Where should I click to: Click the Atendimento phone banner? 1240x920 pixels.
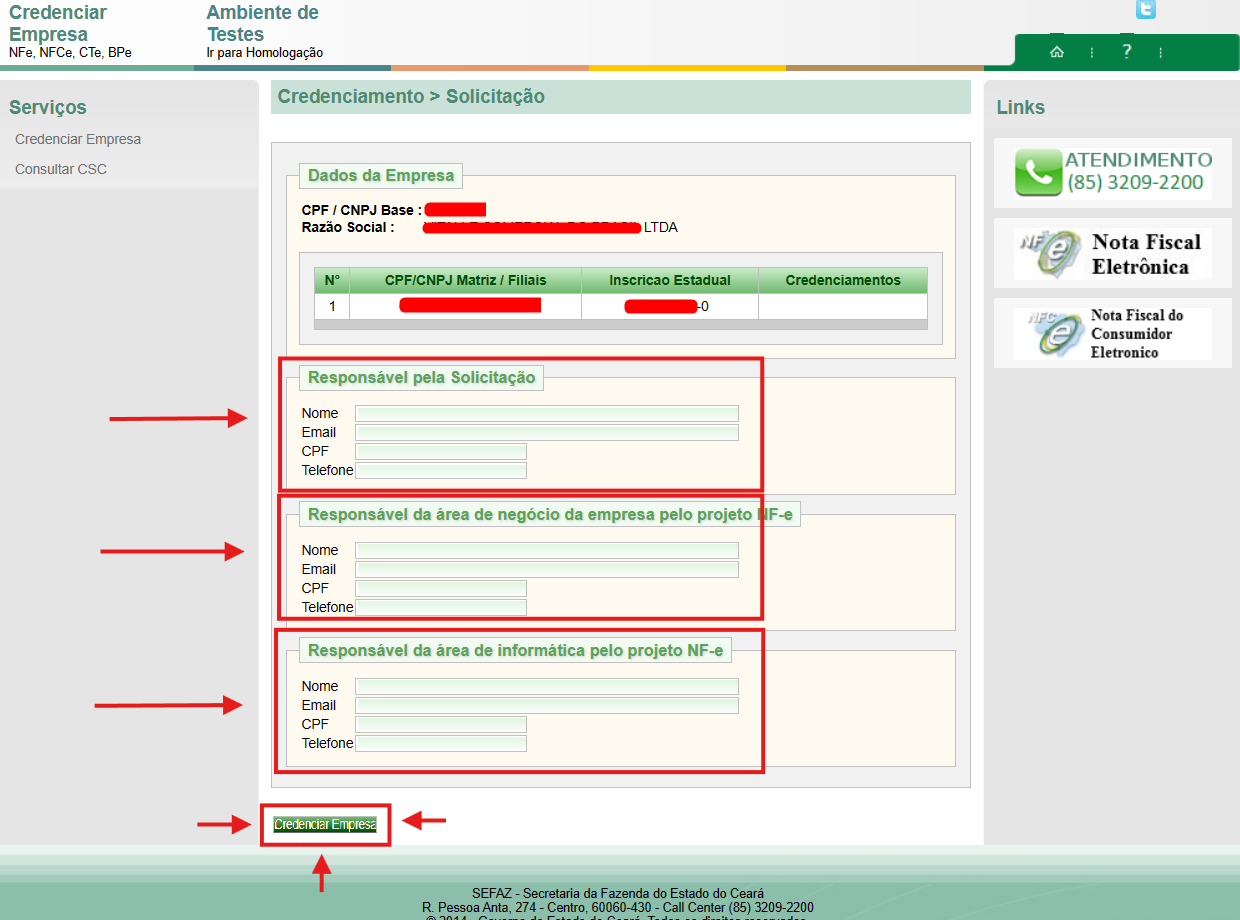click(x=1112, y=172)
